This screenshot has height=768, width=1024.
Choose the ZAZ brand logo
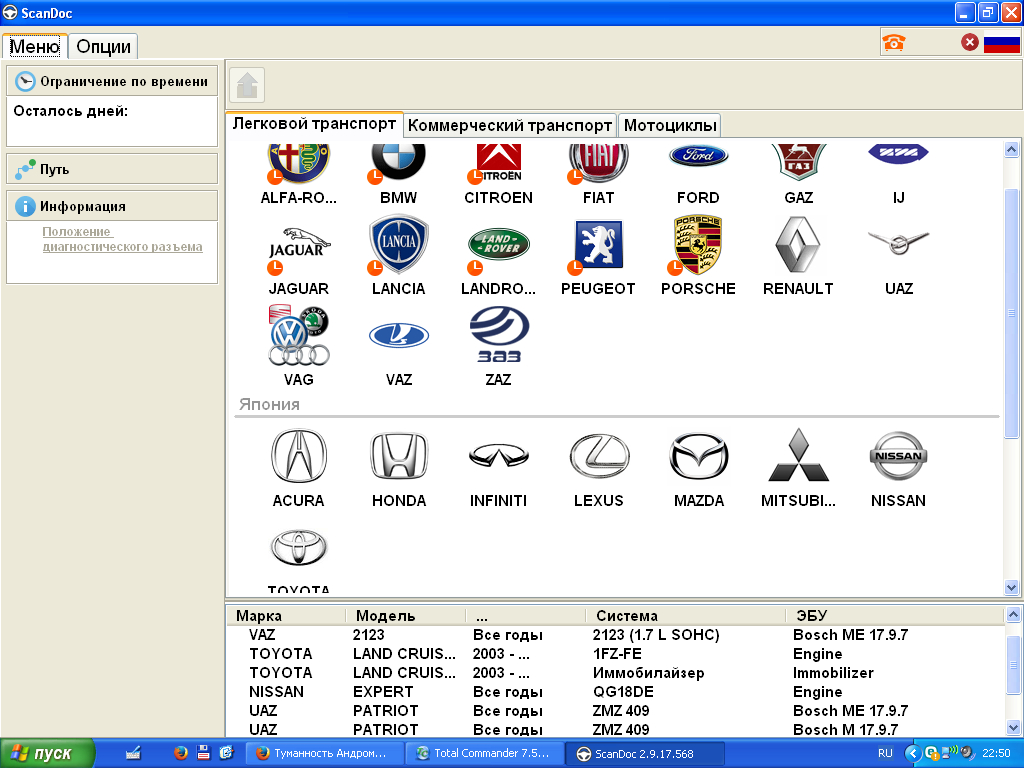tap(498, 336)
